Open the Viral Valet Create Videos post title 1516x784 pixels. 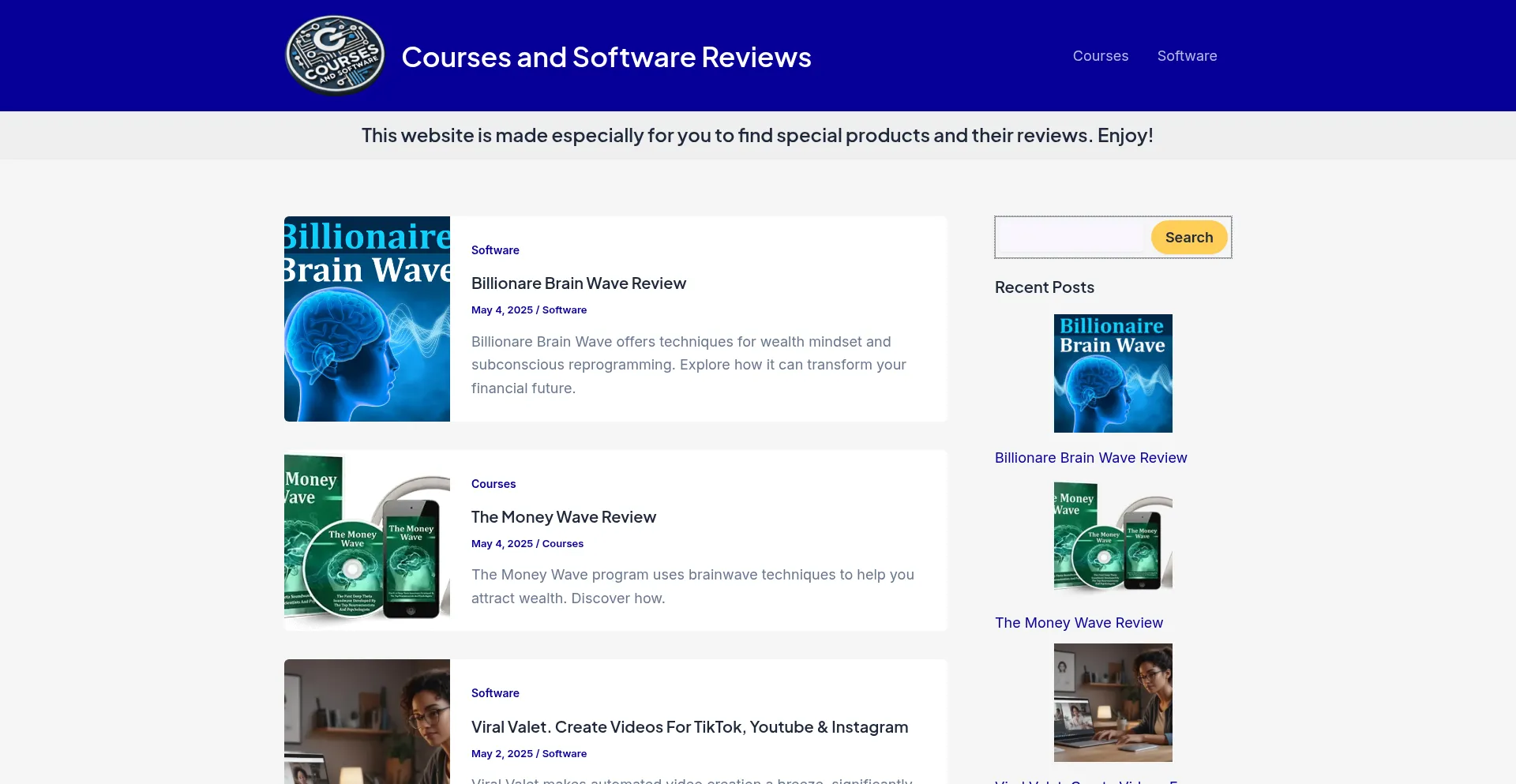coord(690,727)
